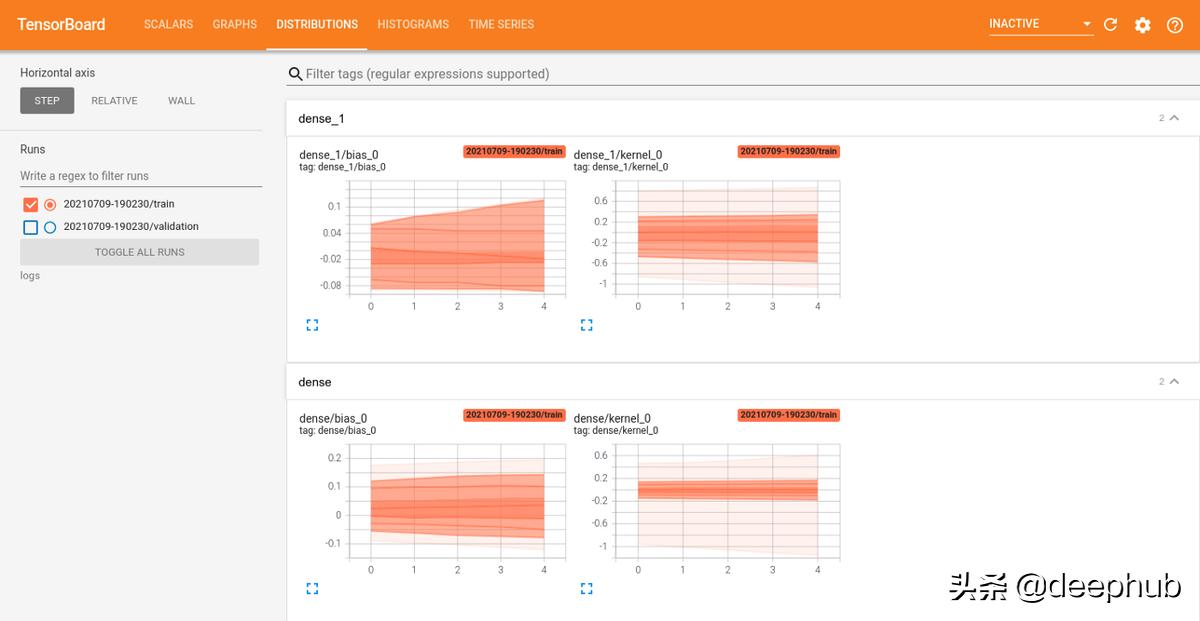Expand dense/kernel_0 chart to full size
The height and width of the screenshot is (621, 1200).
coord(586,589)
